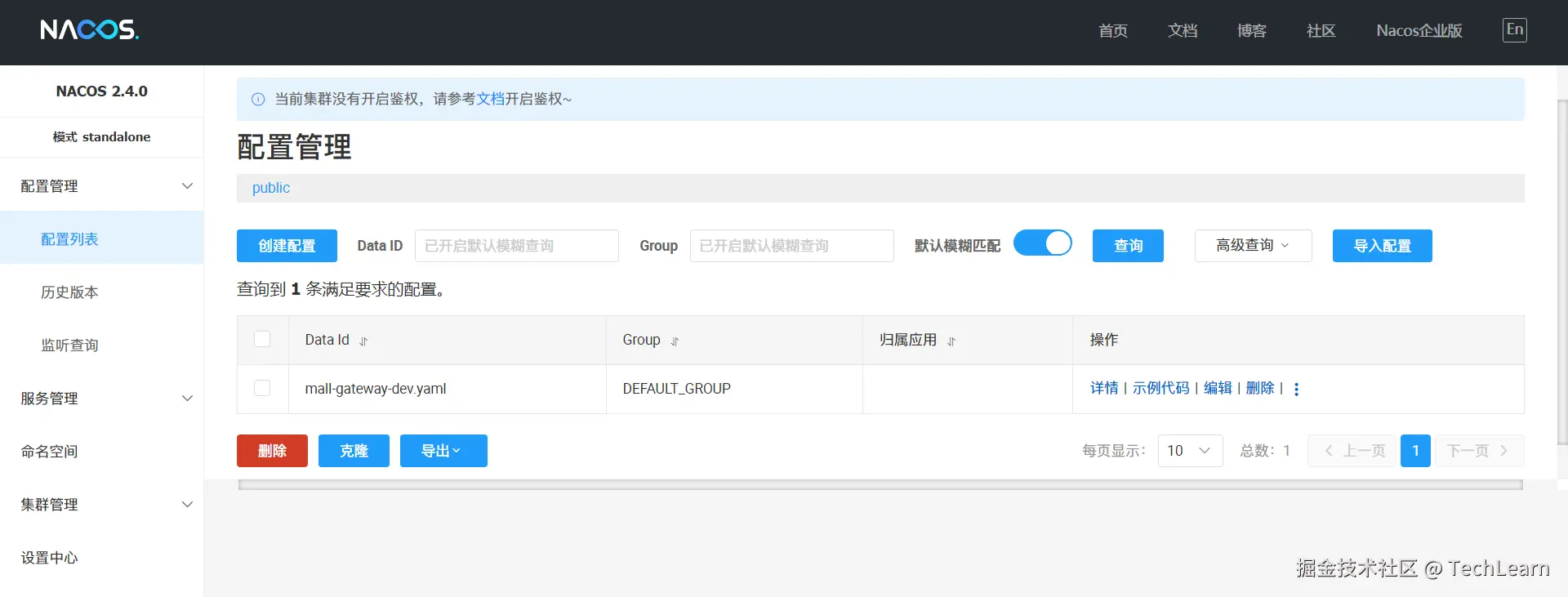
Task: Sort by Group column arrows
Action: [675, 341]
